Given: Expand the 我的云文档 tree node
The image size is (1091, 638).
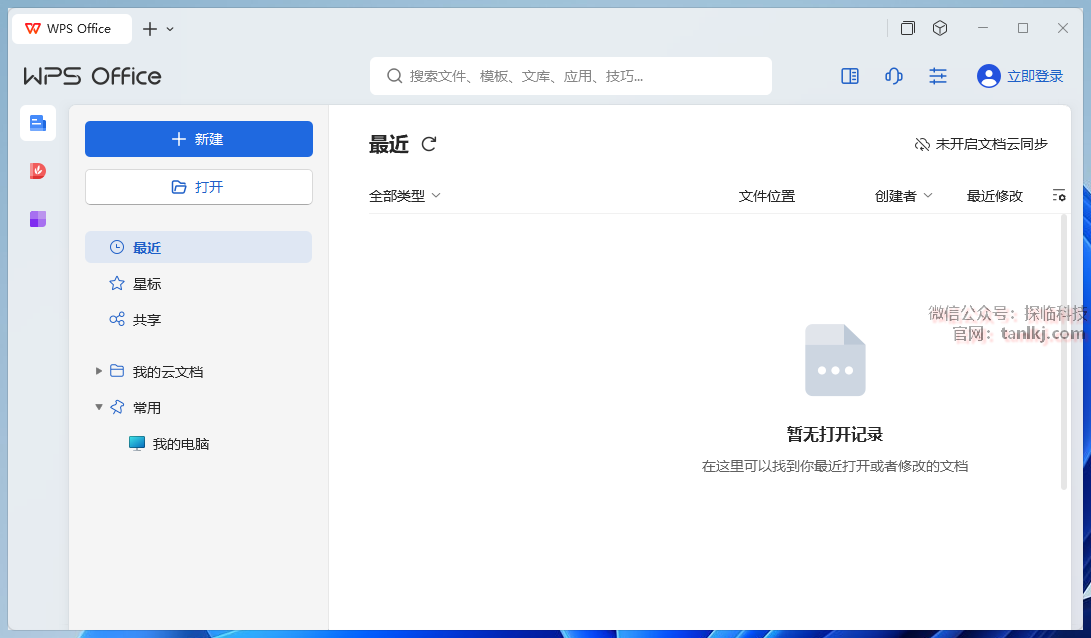Looking at the screenshot, I should coord(99,371).
